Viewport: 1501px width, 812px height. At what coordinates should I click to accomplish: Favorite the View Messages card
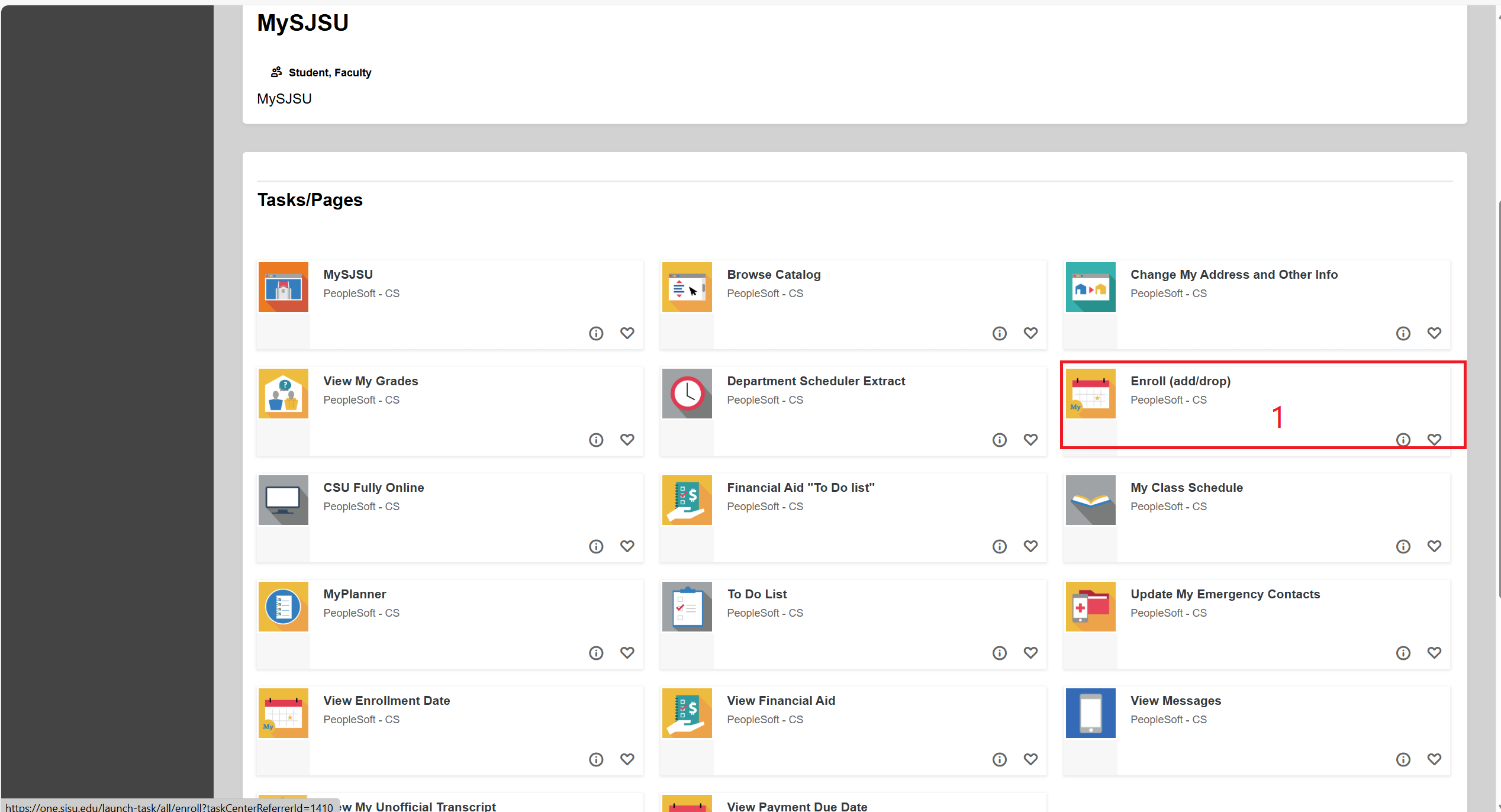point(1434,759)
